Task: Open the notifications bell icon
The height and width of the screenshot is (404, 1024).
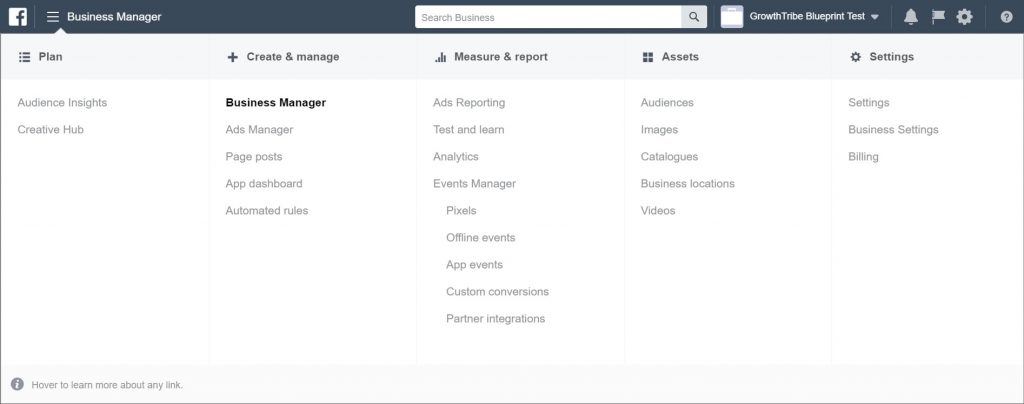Action: click(x=910, y=17)
